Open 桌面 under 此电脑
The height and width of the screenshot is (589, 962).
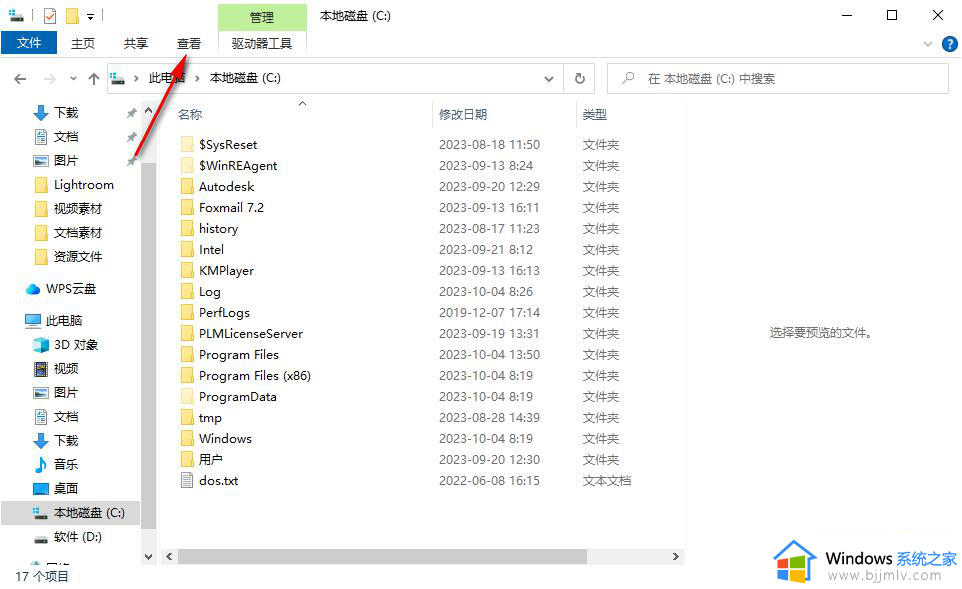[66, 488]
